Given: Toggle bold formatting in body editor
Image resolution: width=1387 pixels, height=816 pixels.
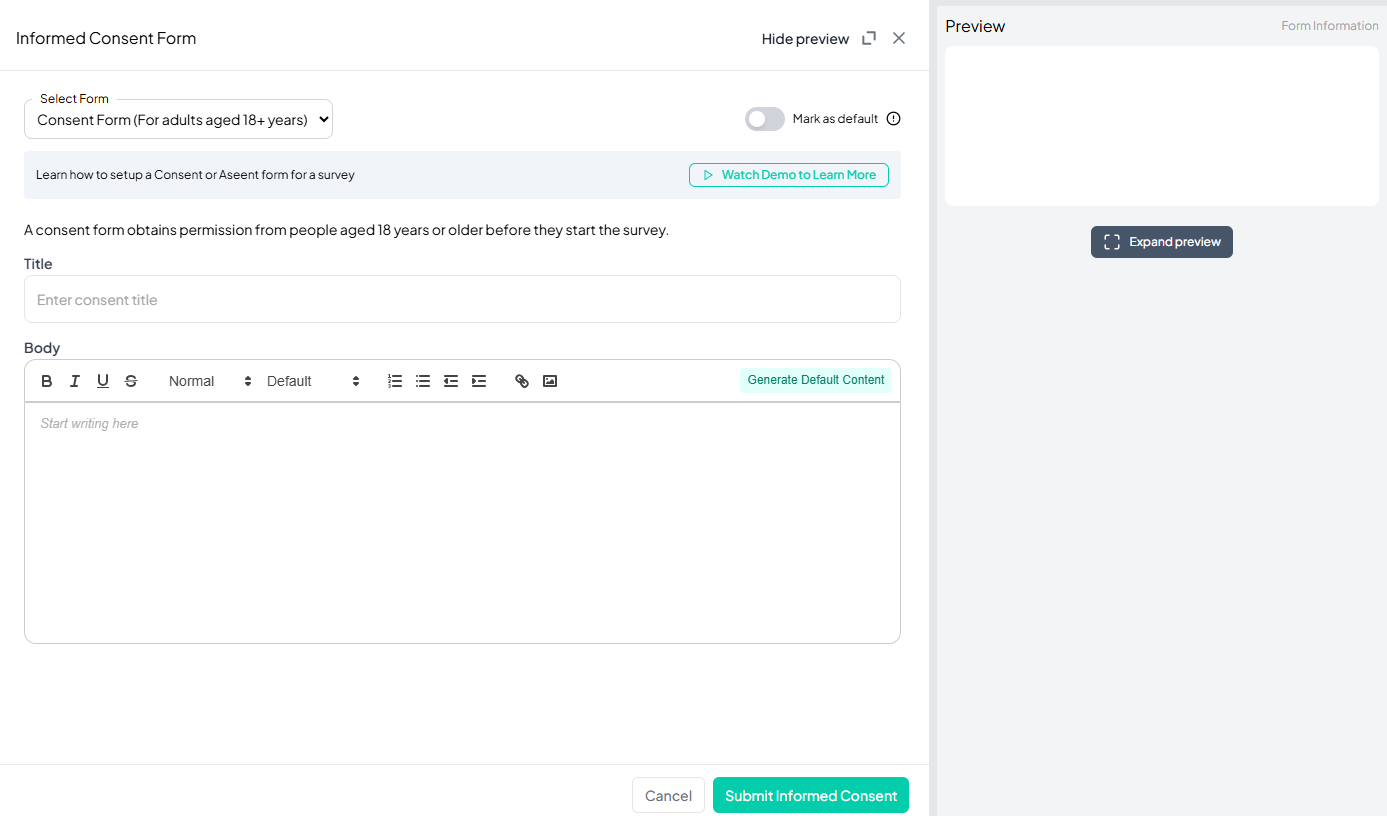Looking at the screenshot, I should (x=47, y=381).
